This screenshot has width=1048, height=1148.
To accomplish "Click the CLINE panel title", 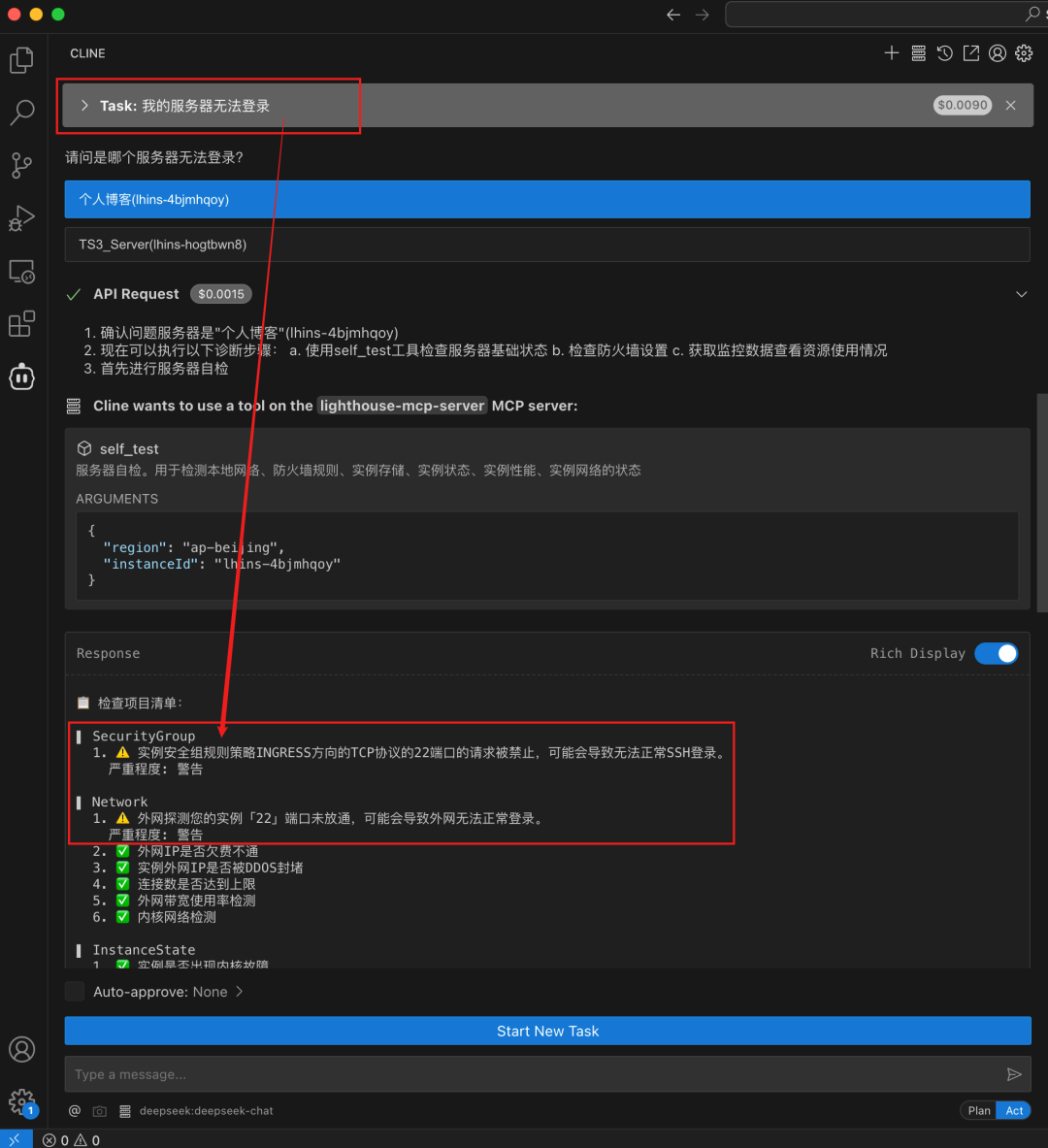I will pyautogui.click(x=88, y=53).
